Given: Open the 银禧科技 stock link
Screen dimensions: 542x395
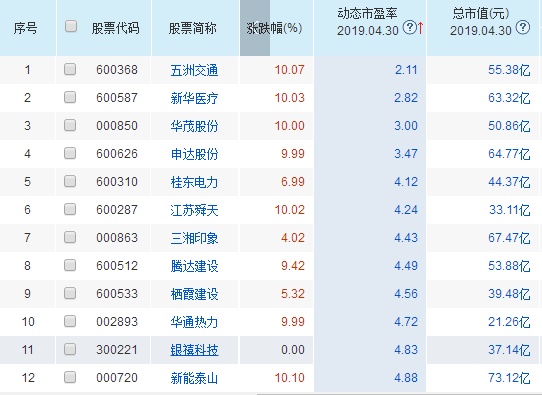Looking at the screenshot, I should click(x=194, y=350).
